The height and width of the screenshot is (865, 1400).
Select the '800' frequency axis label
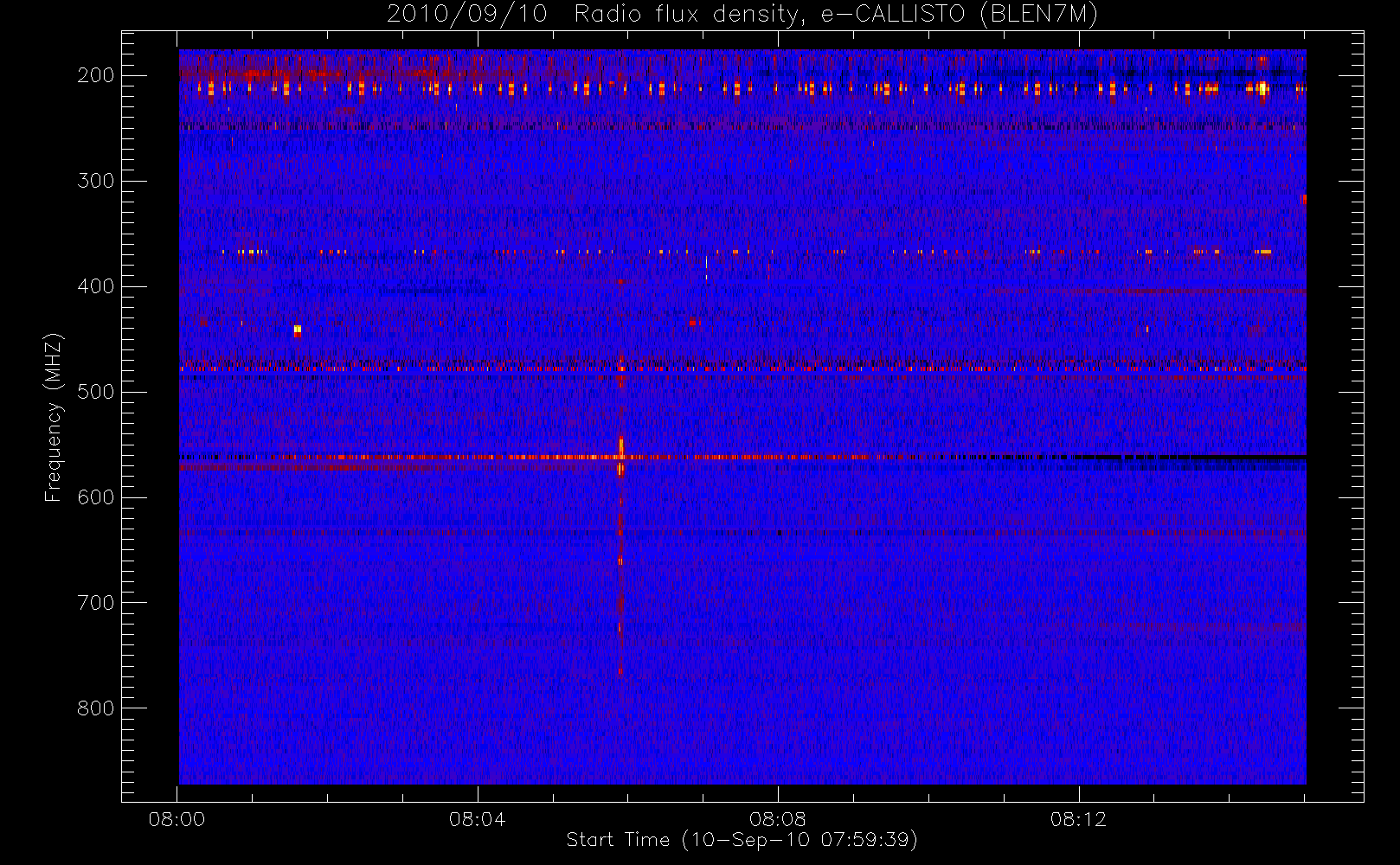pyautogui.click(x=95, y=708)
